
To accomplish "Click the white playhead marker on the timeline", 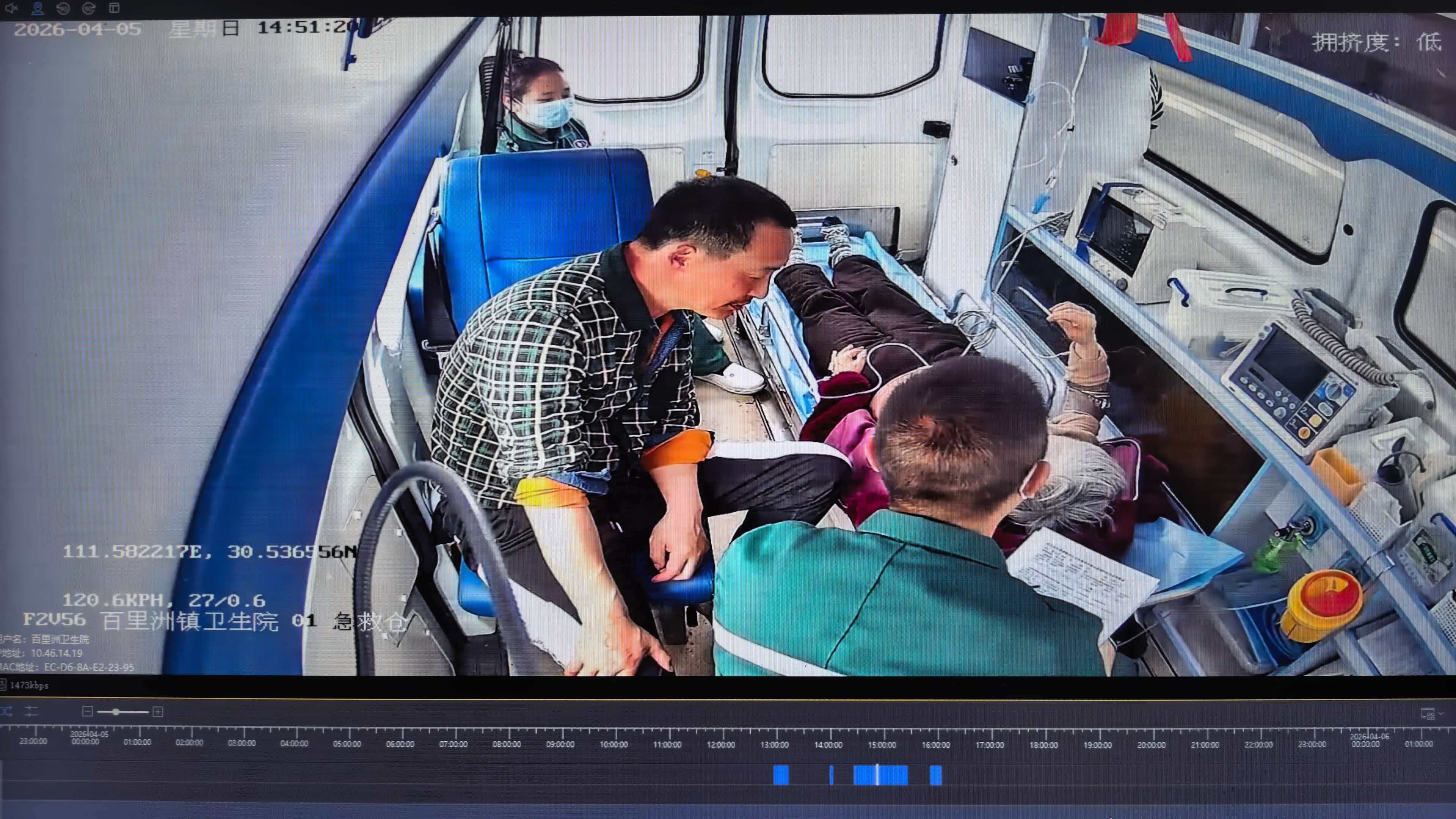I will pos(877,775).
